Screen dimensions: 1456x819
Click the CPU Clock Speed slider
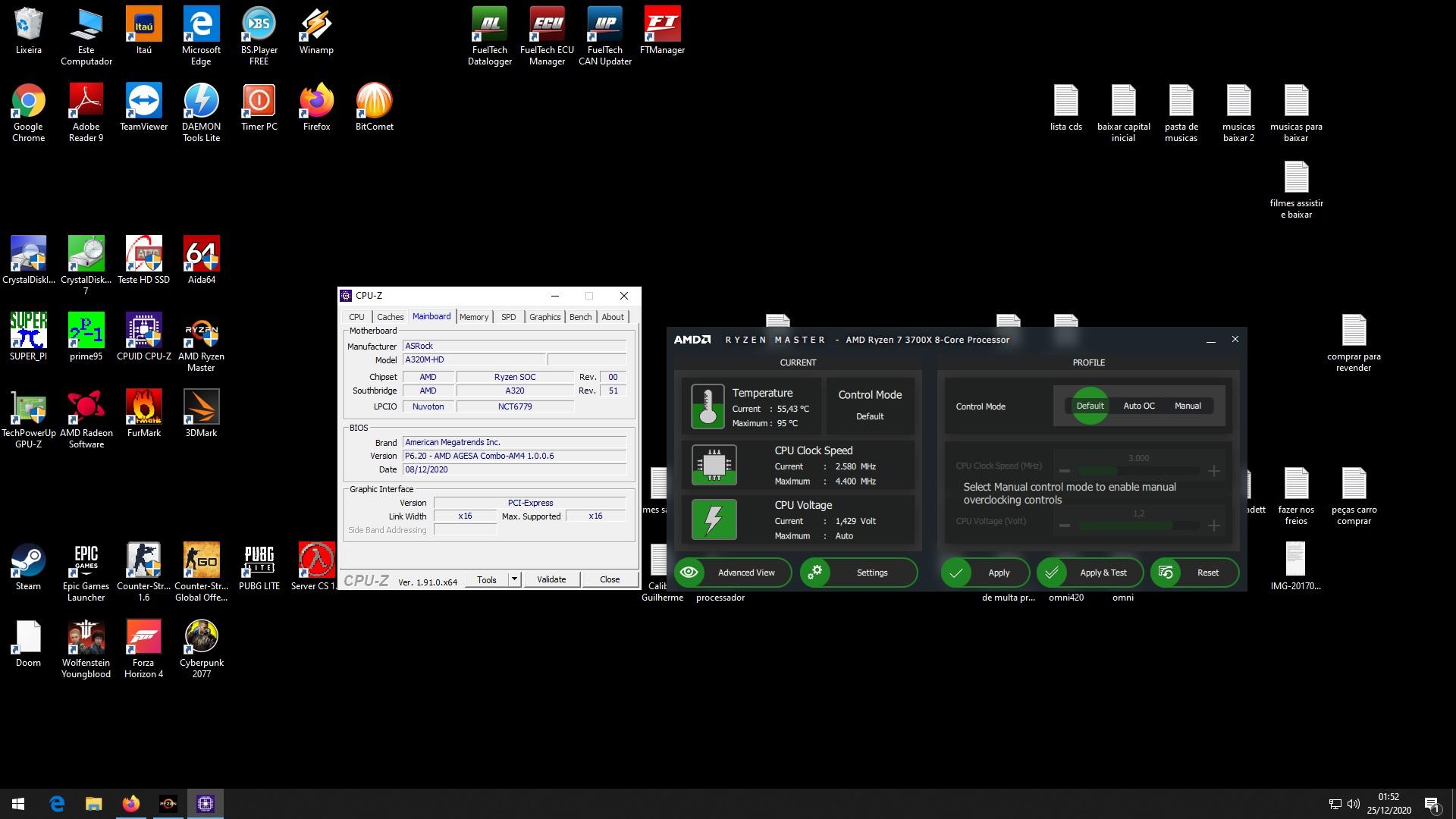[1139, 471]
